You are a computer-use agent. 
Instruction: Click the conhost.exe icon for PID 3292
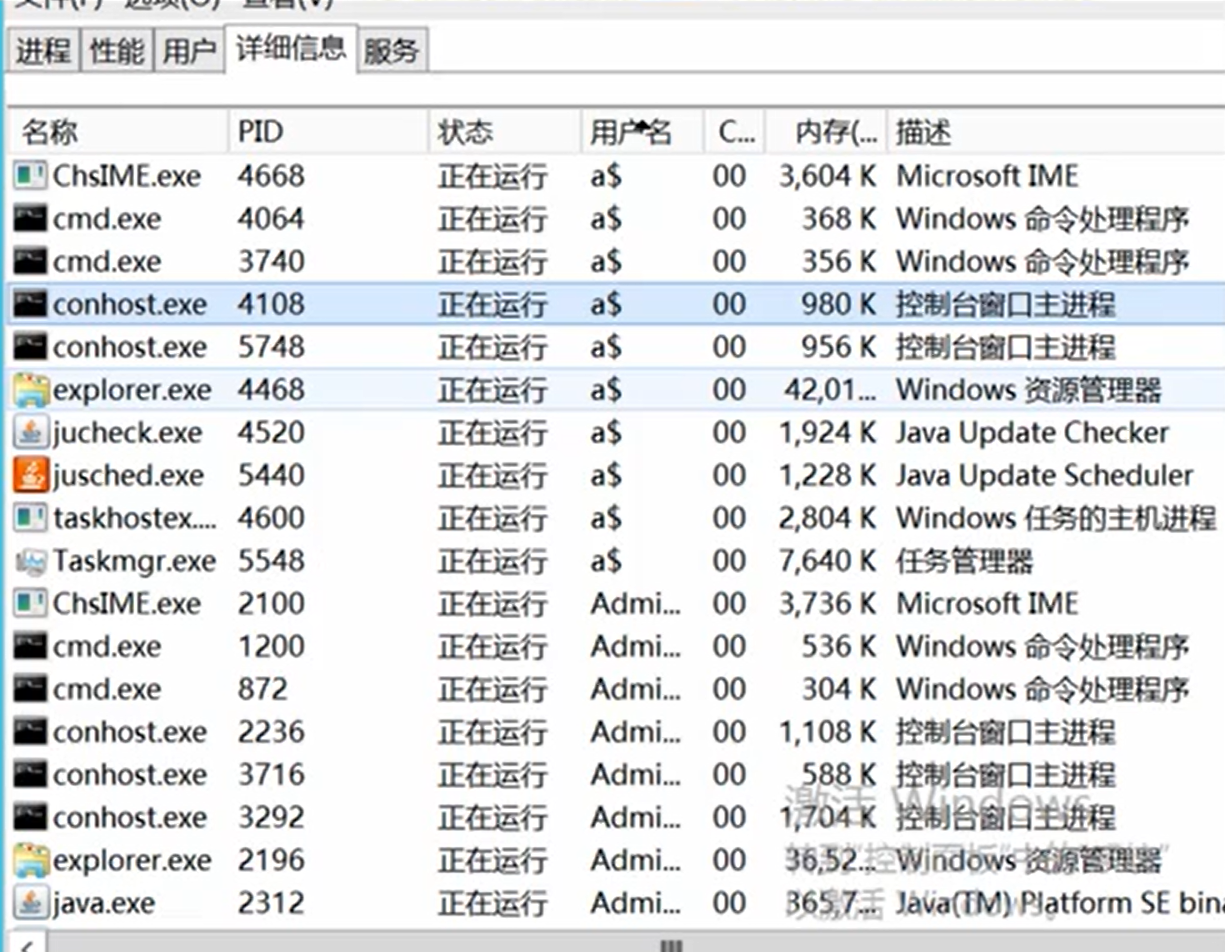[x=31, y=818]
